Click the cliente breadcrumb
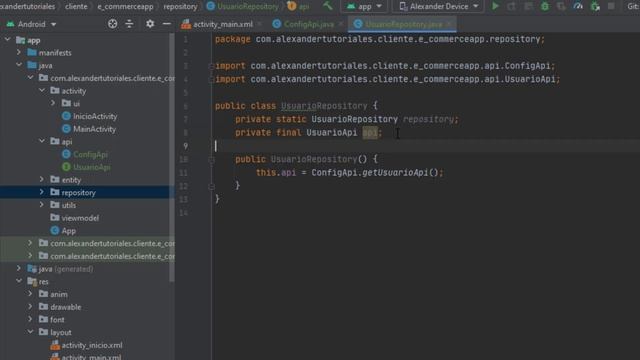The image size is (640, 360). point(76,6)
